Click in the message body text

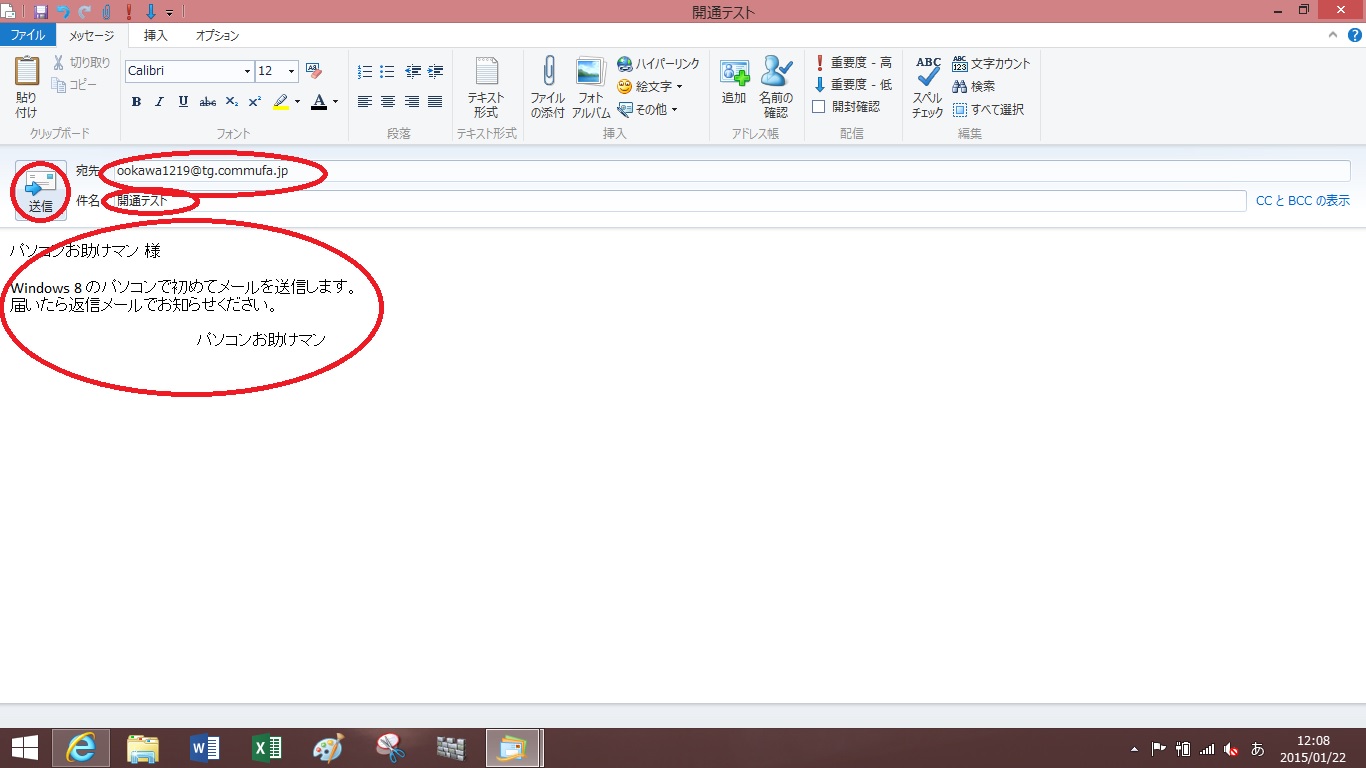pos(184,295)
